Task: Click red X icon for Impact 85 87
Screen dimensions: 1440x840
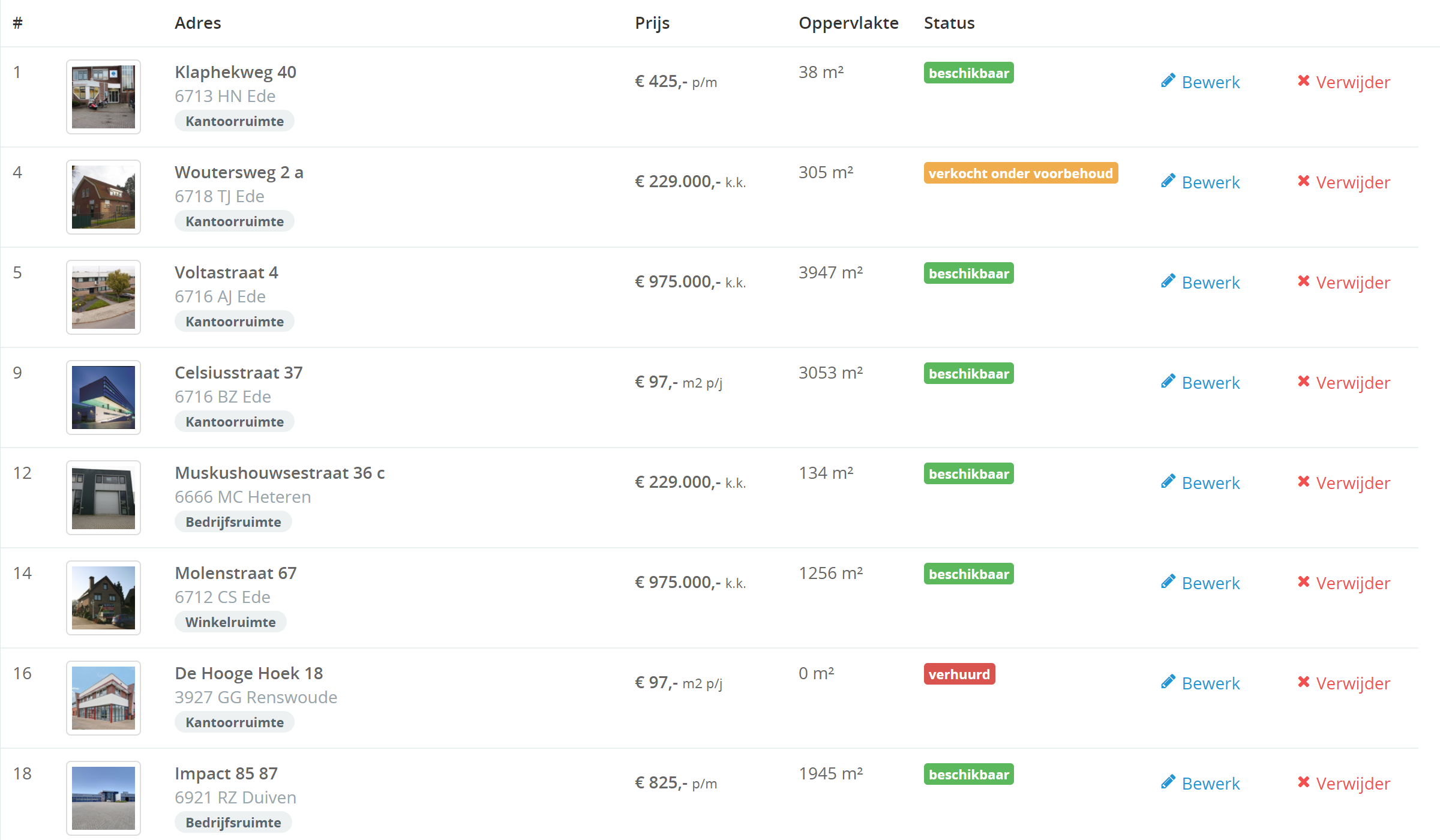Action: click(1303, 782)
